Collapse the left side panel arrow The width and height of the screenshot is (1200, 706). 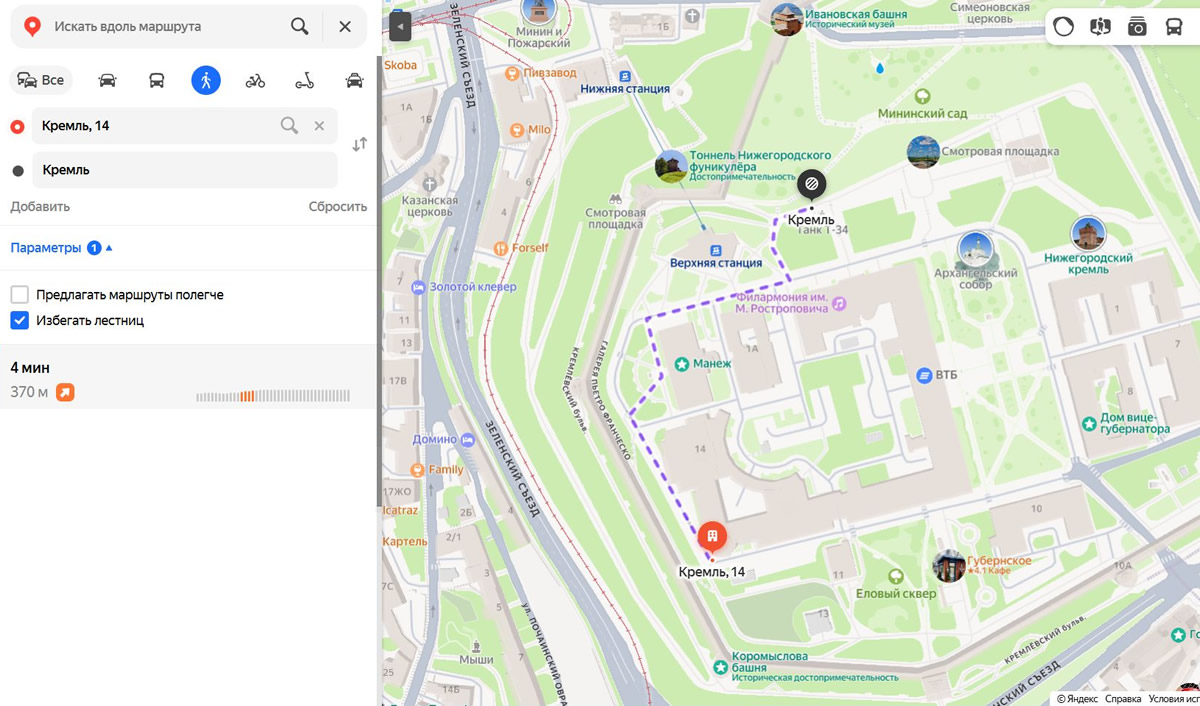399,26
